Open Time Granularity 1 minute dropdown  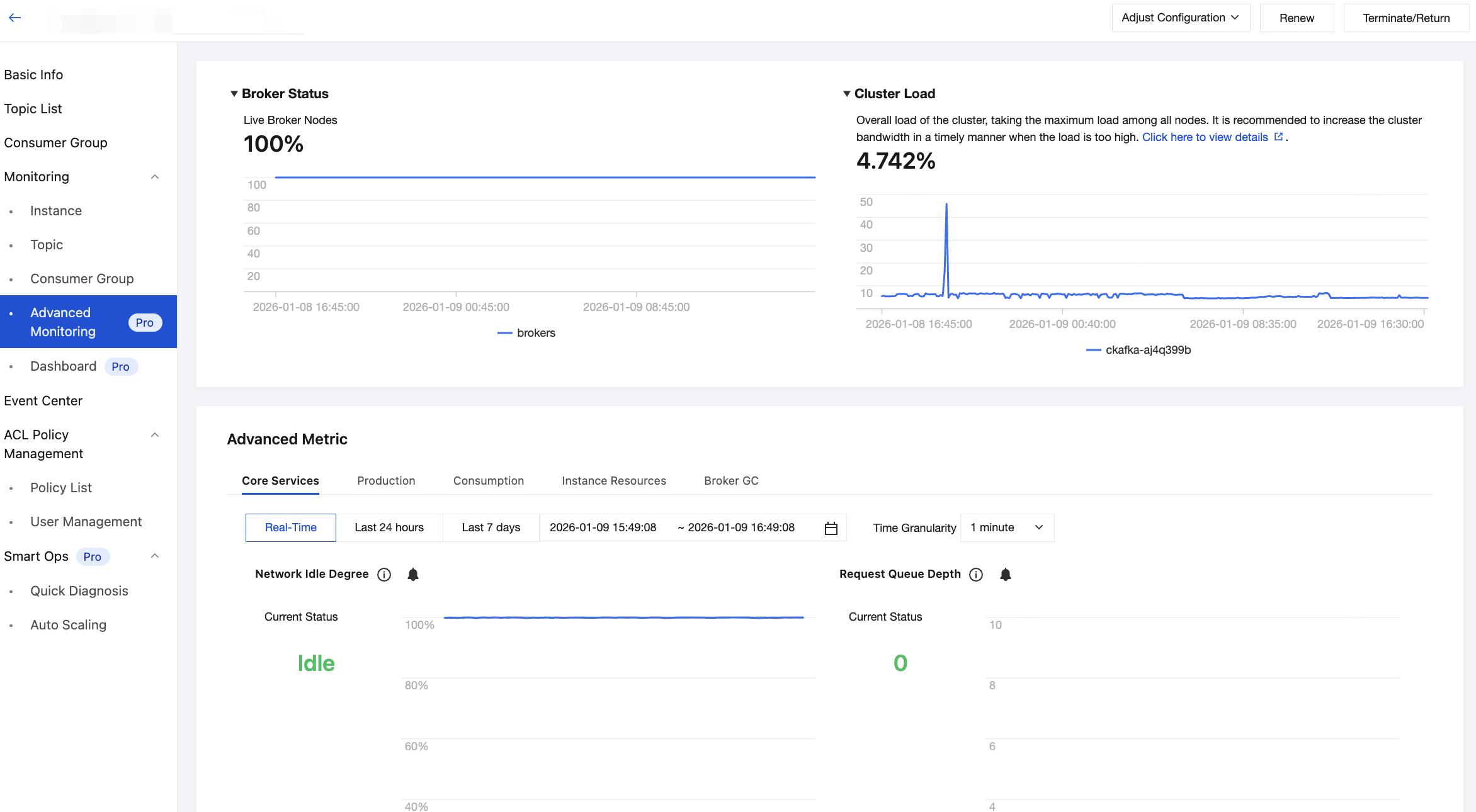(1006, 527)
